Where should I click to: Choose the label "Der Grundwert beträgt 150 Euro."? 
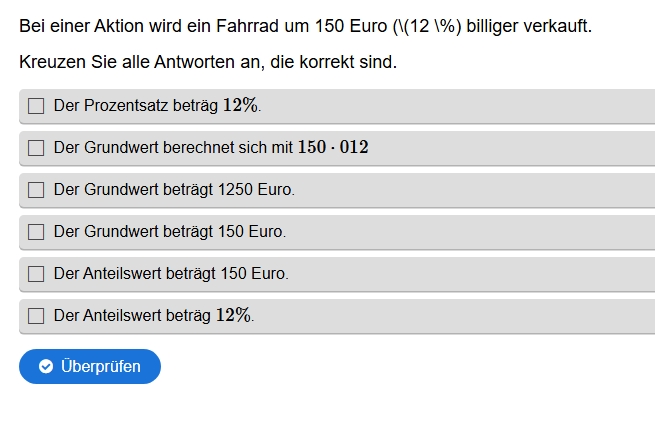[170, 232]
